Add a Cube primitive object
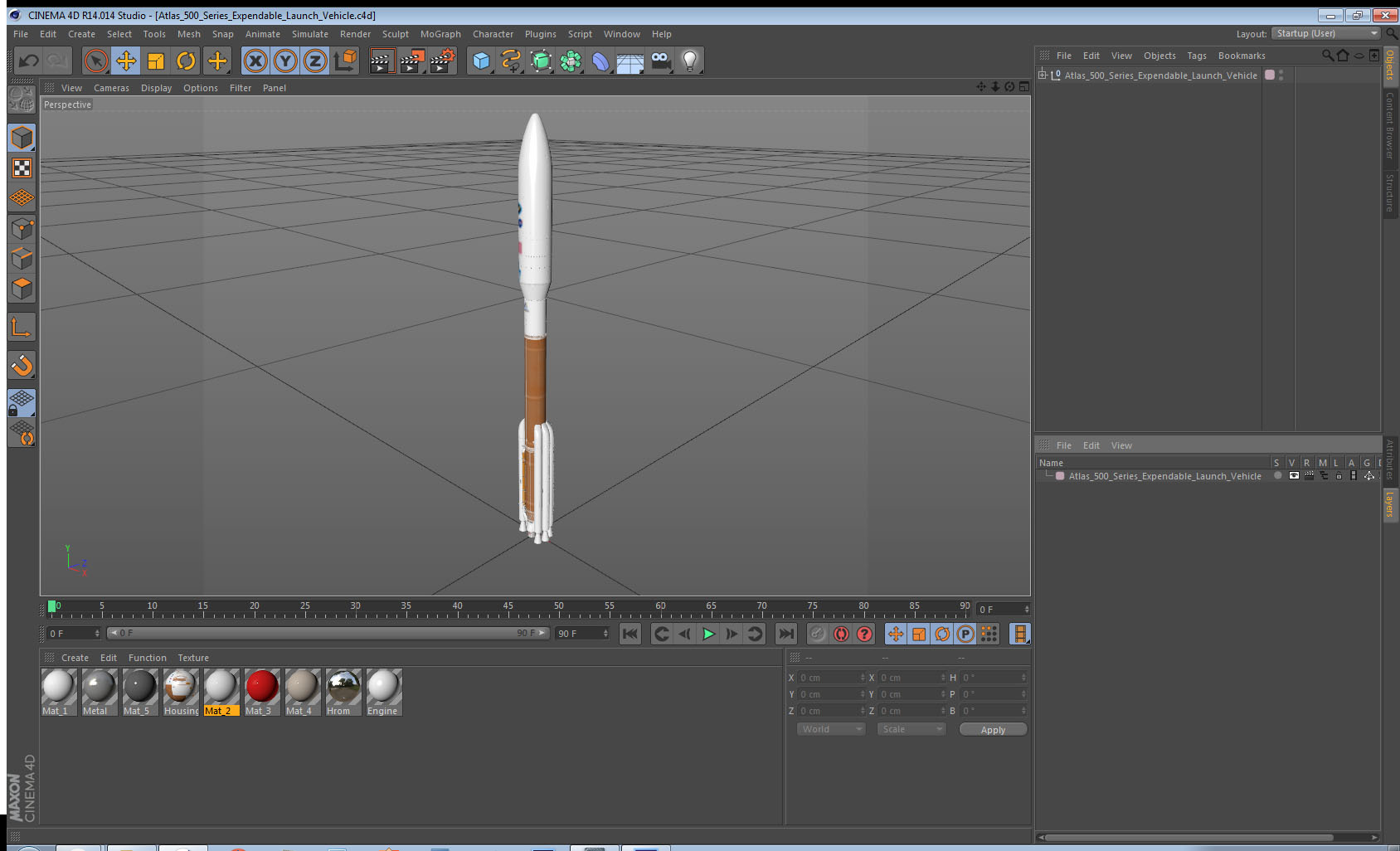The height and width of the screenshot is (851, 1400). 481,61
